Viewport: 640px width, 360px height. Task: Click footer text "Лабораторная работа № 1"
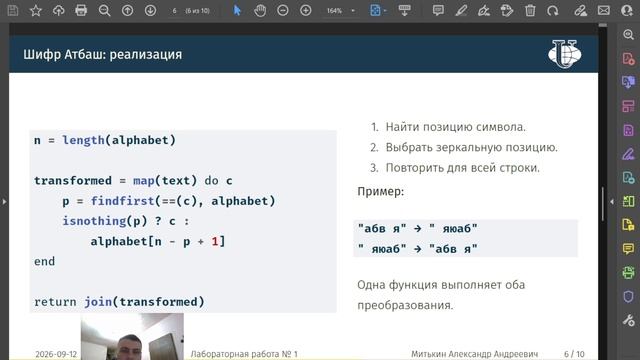[244, 354]
